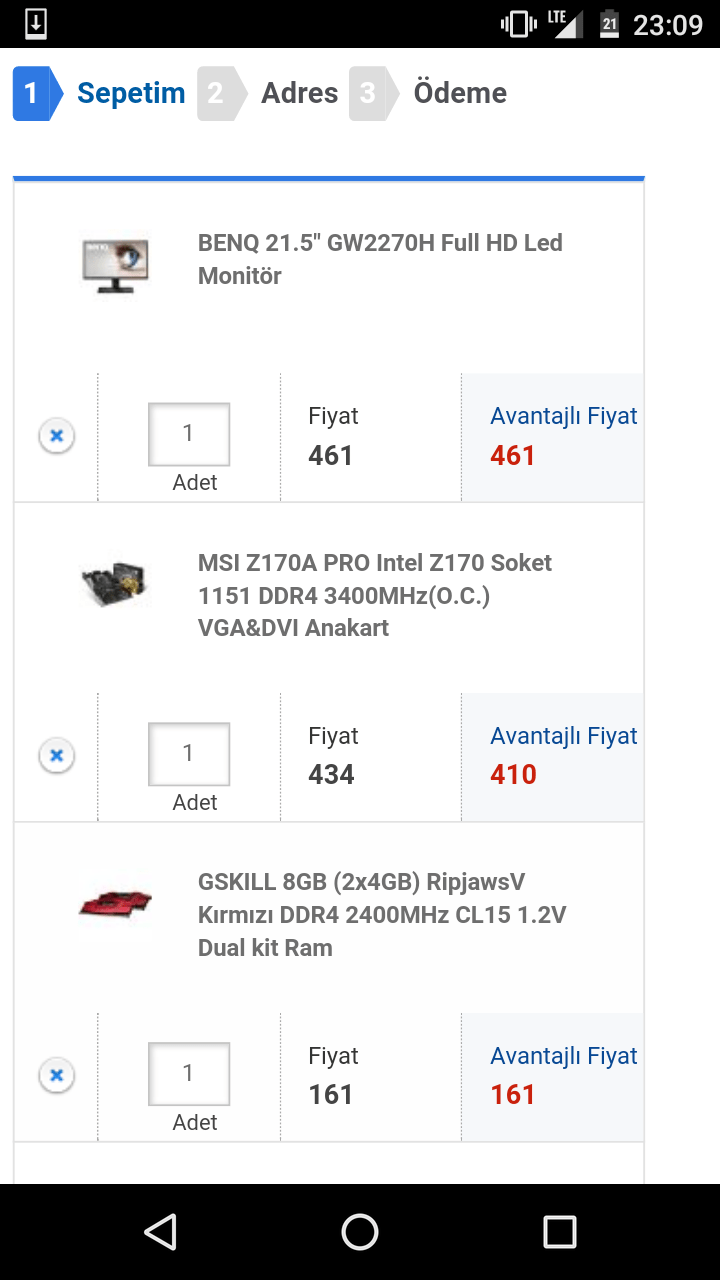Open the BENQ monitor product thumbnail
Screen dimensions: 720x1280
pyautogui.click(x=116, y=263)
